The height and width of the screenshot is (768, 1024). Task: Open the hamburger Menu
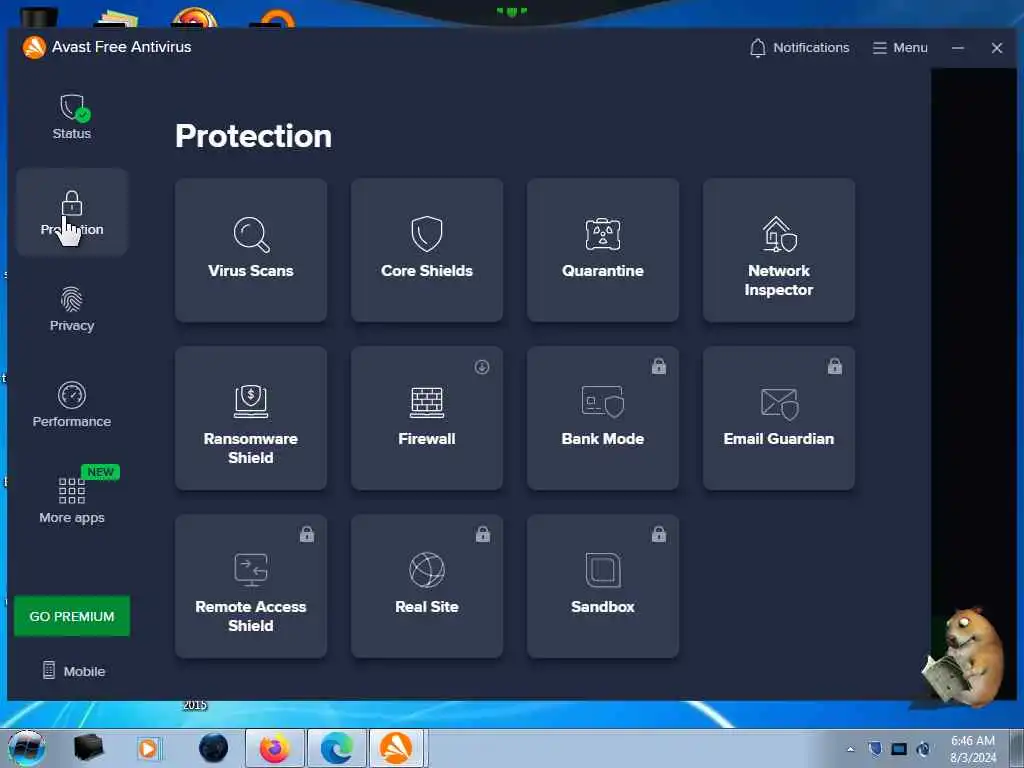[900, 48]
